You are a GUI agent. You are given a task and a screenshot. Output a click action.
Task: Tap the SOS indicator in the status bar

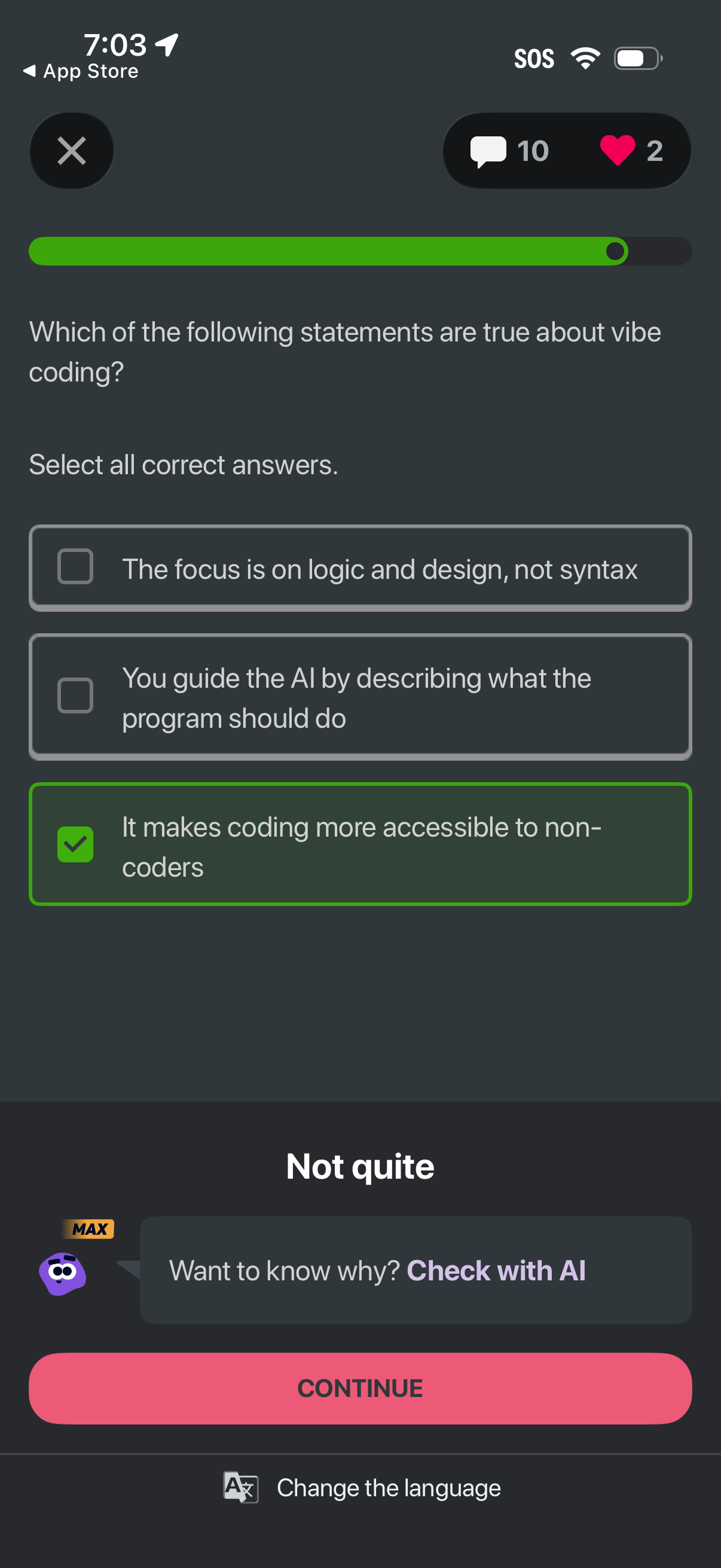click(x=534, y=58)
